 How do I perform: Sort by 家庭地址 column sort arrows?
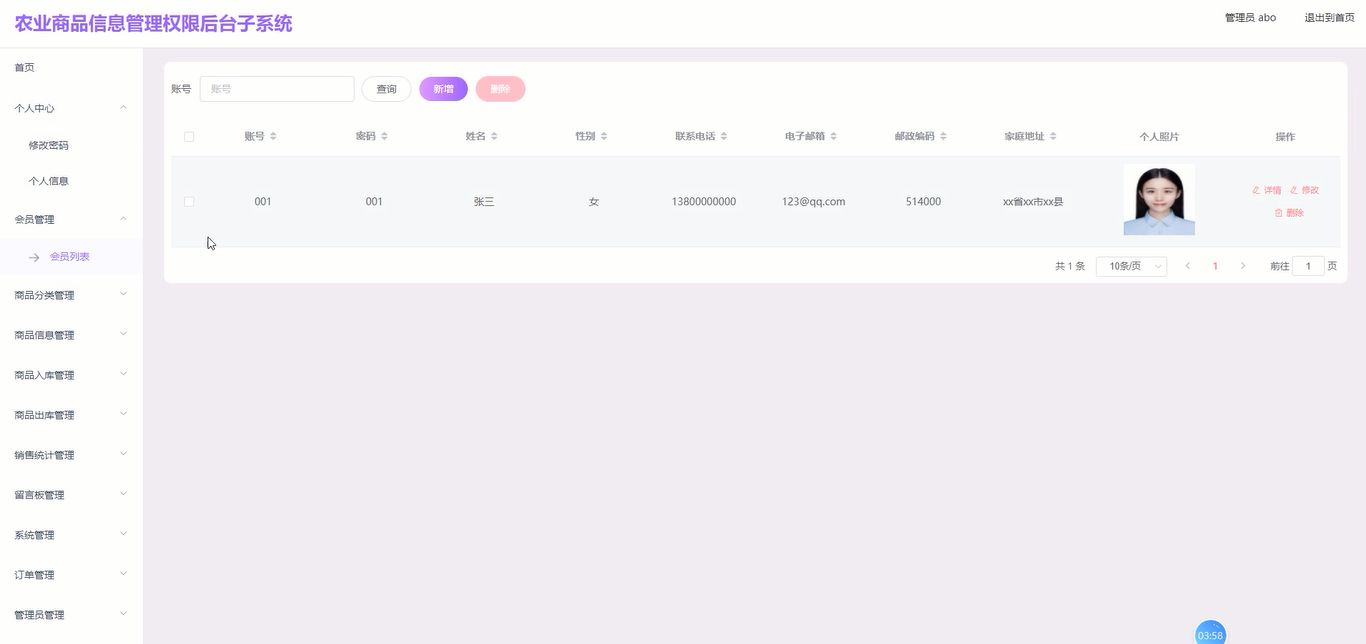1053,136
